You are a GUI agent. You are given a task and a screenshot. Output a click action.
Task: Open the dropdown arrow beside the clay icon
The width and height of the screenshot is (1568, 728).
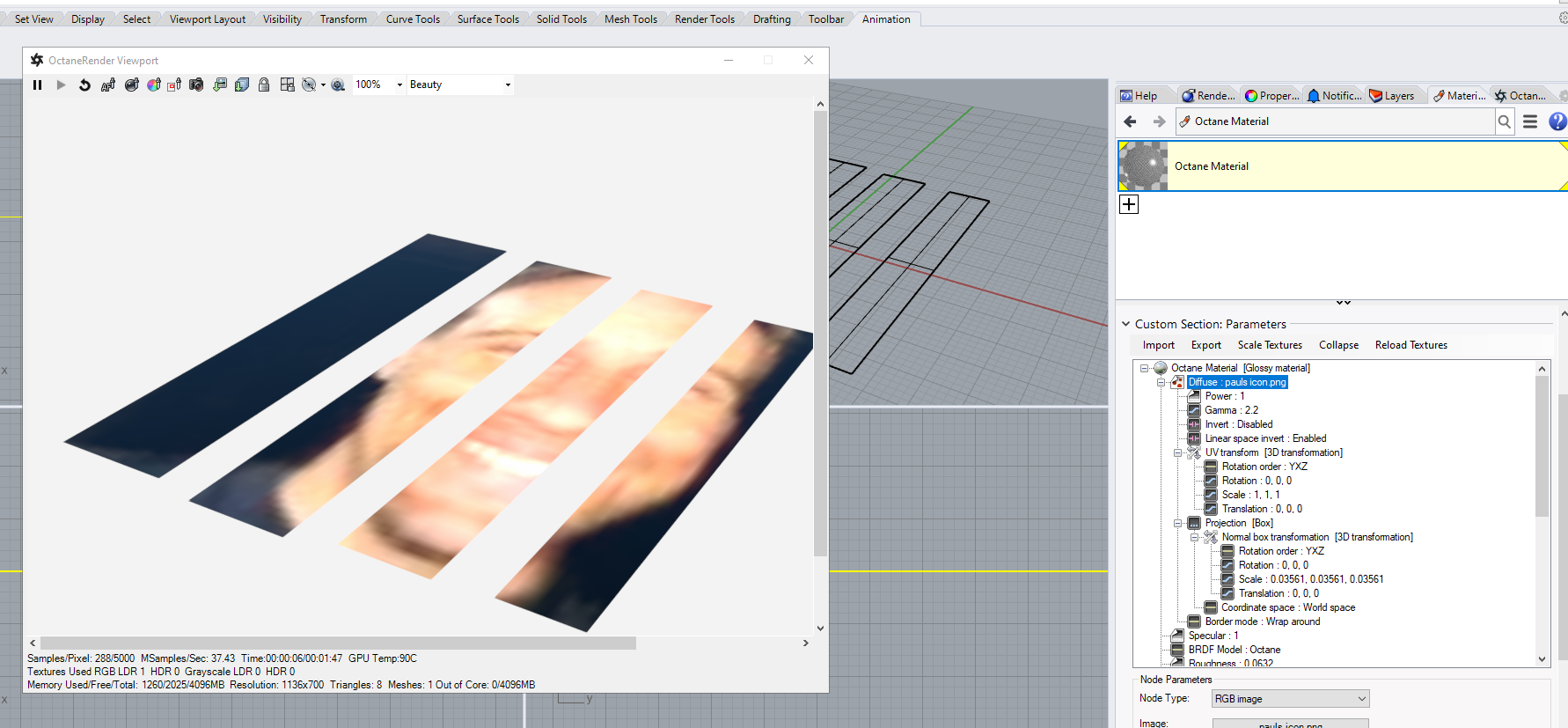(x=323, y=85)
